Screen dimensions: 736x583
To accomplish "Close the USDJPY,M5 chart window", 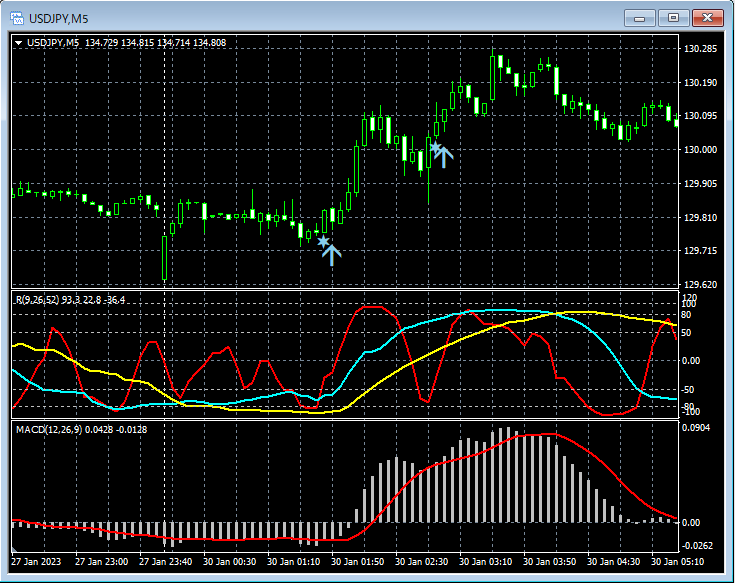I will click(707, 17).
